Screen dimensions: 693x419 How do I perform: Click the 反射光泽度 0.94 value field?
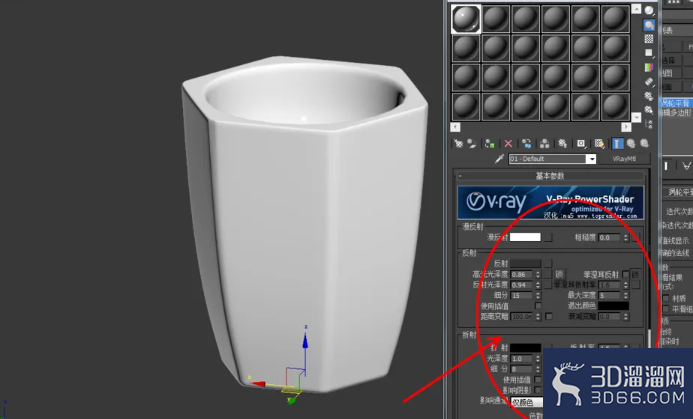coord(521,285)
